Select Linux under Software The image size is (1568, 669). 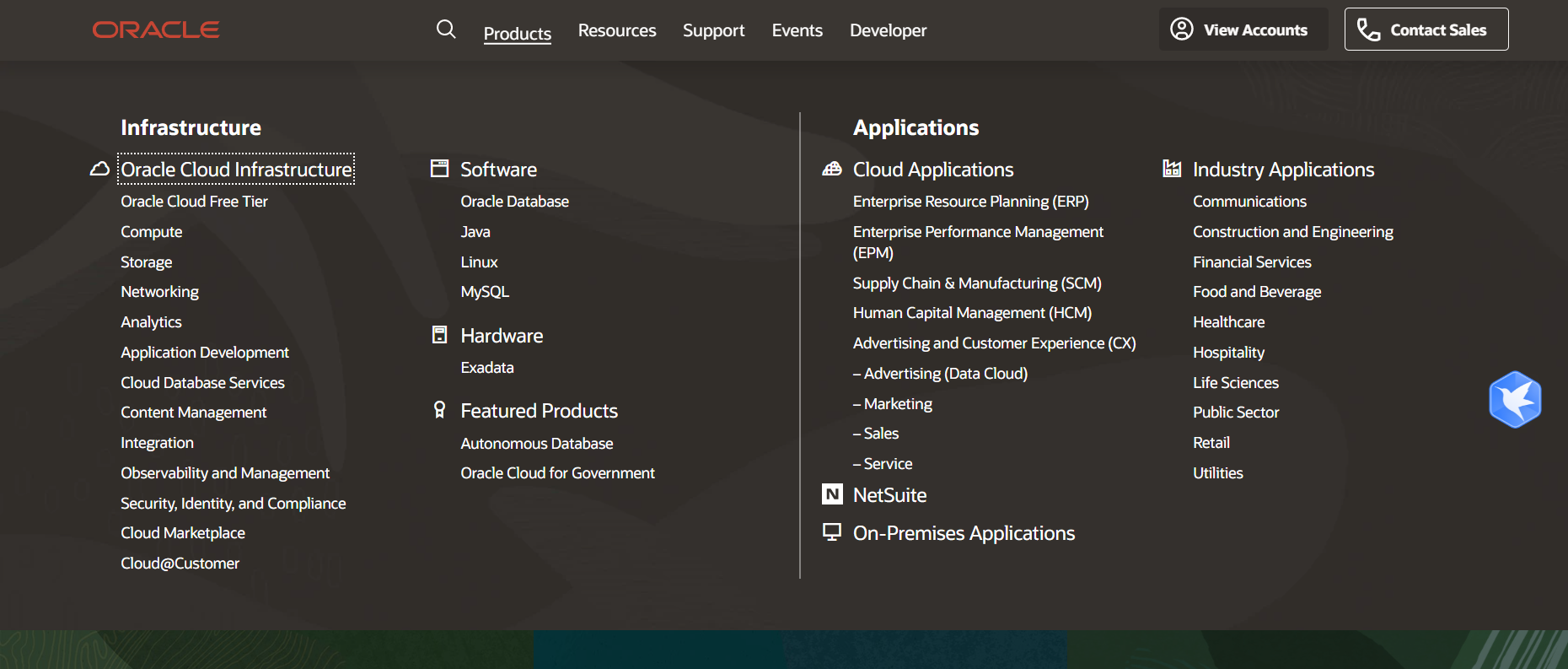point(479,262)
